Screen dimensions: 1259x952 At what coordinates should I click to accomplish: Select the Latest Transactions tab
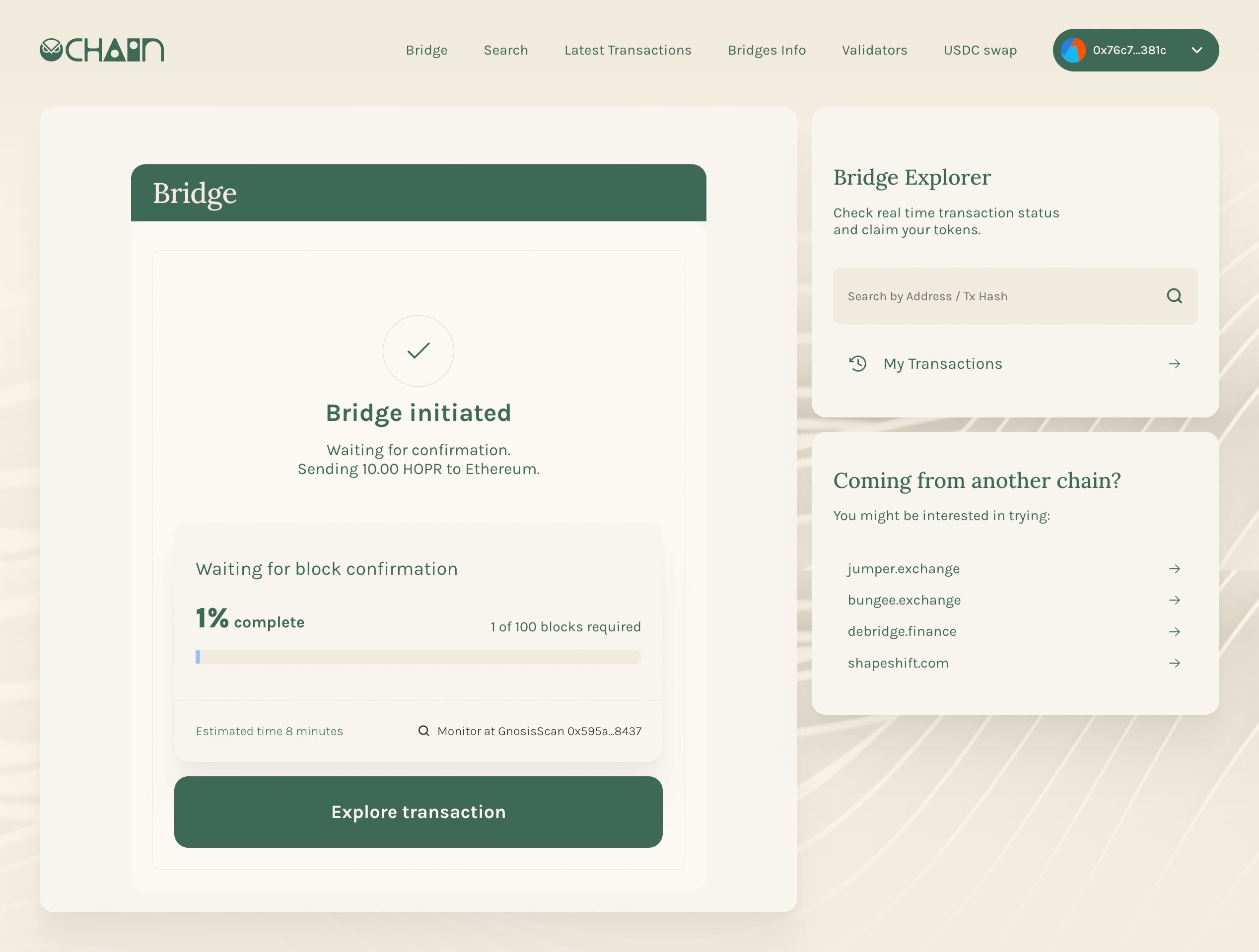pyautogui.click(x=627, y=49)
